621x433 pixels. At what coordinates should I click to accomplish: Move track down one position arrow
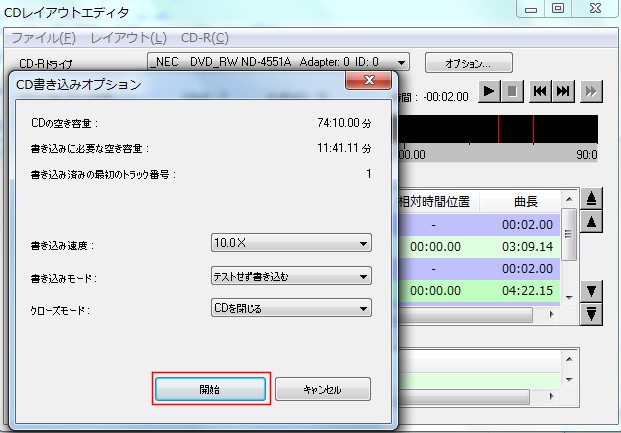click(x=592, y=291)
